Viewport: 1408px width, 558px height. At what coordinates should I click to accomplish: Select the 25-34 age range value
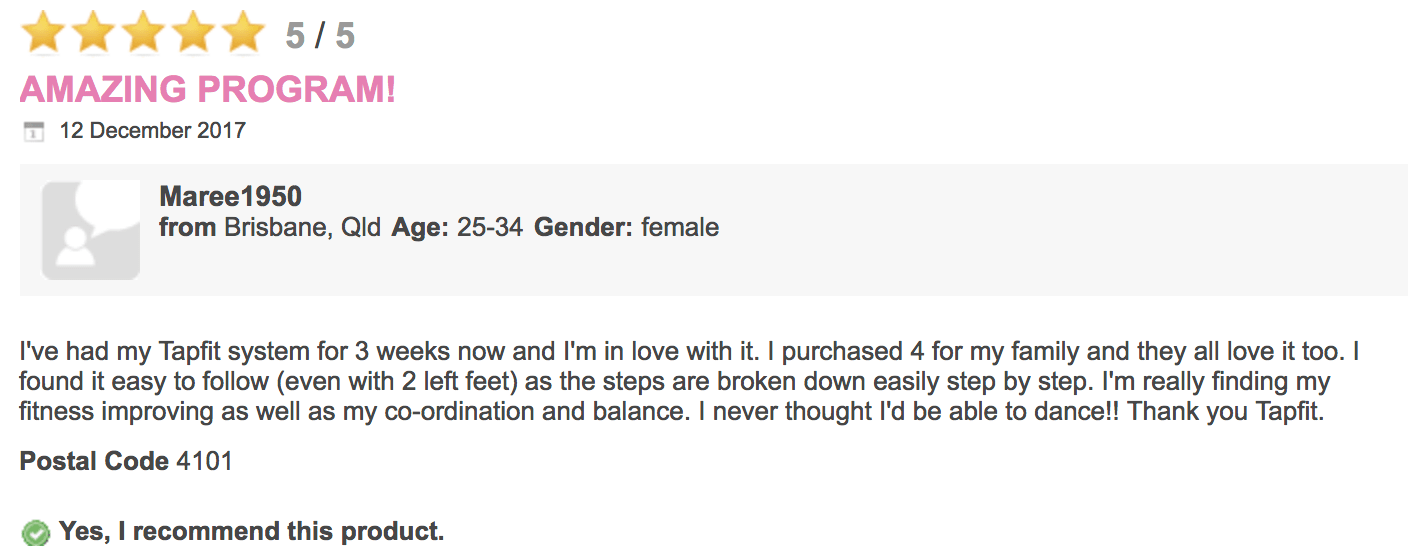tap(490, 228)
